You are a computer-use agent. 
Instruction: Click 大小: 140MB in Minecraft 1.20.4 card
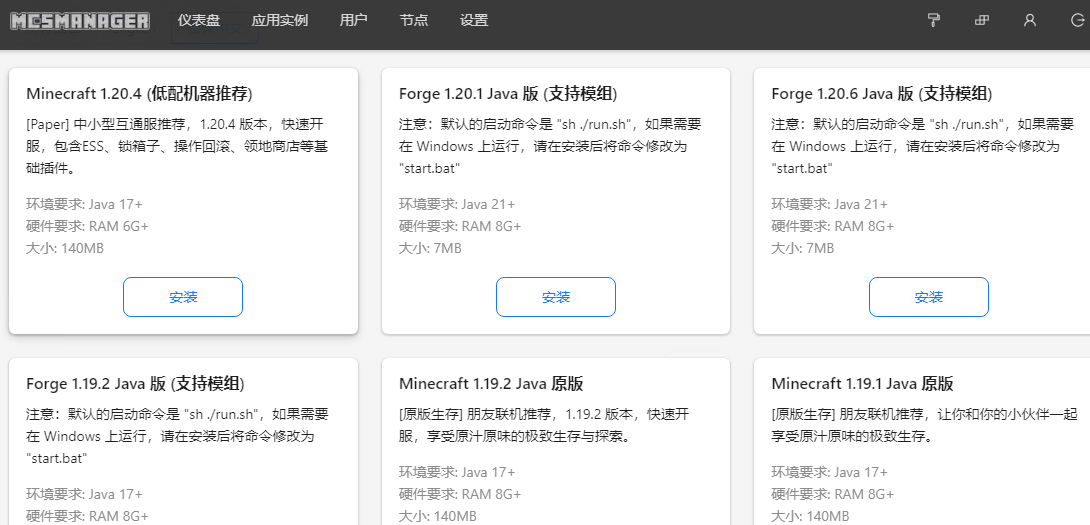(65, 248)
